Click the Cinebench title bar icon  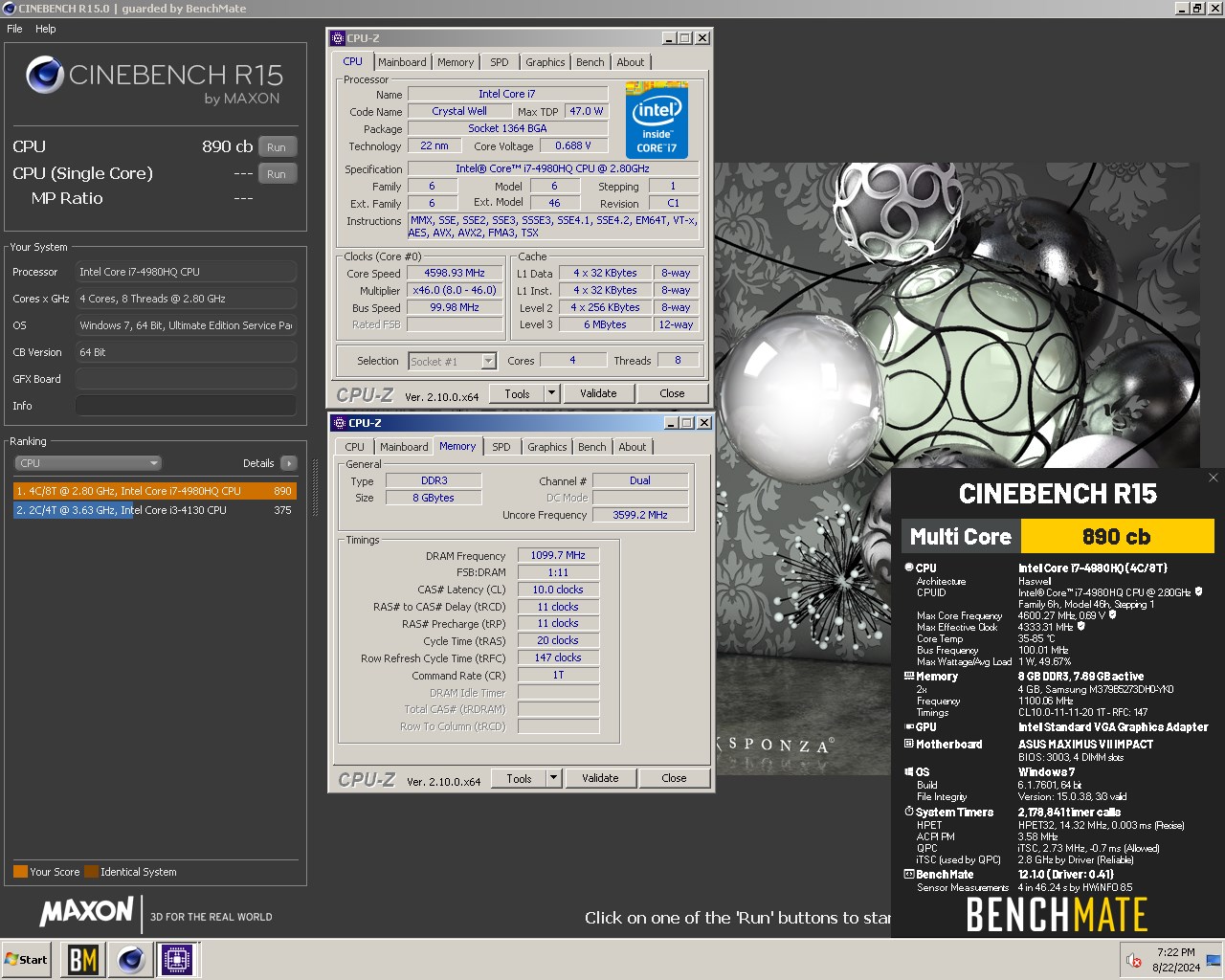(x=10, y=9)
